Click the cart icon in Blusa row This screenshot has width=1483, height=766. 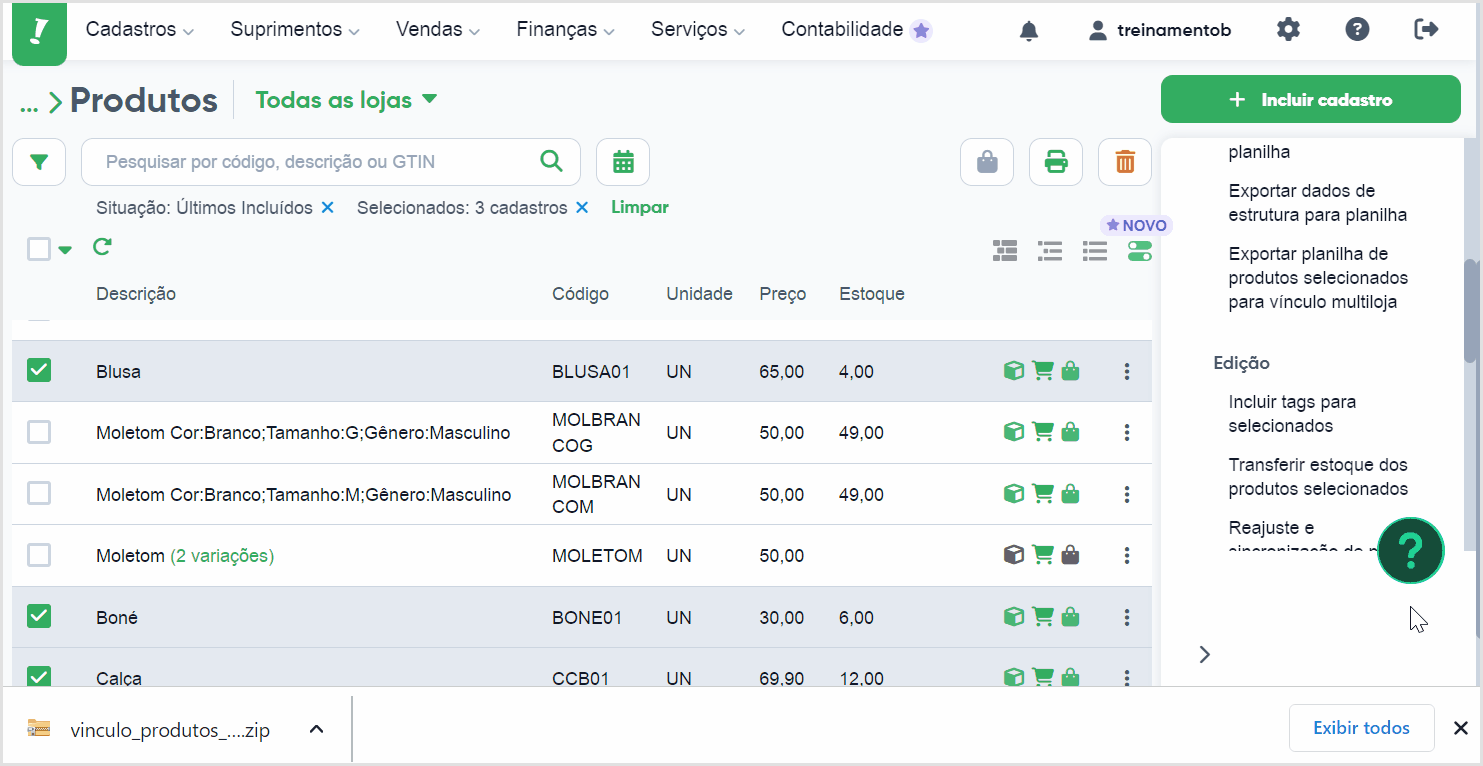pyautogui.click(x=1043, y=371)
